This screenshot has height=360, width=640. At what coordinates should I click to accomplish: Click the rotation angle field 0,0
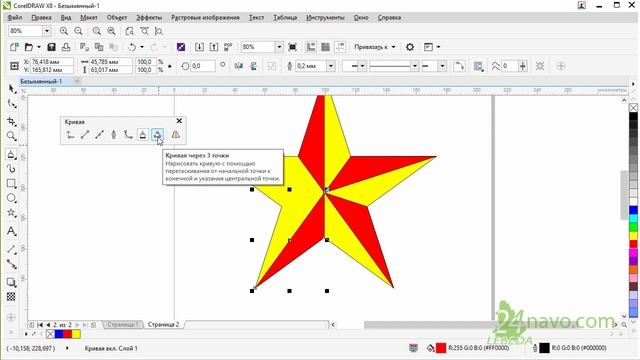point(203,66)
